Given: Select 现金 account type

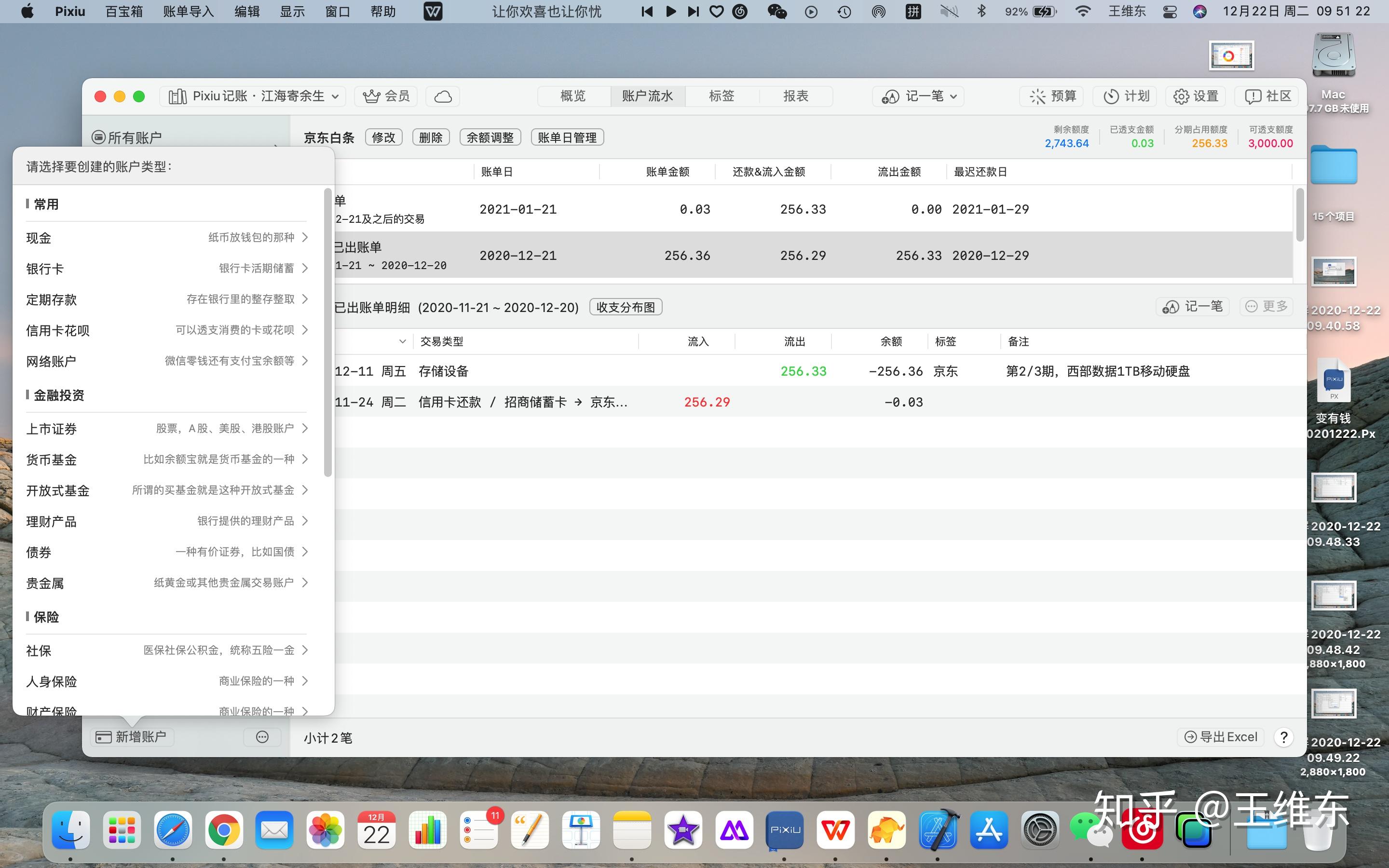Looking at the screenshot, I should (167, 238).
